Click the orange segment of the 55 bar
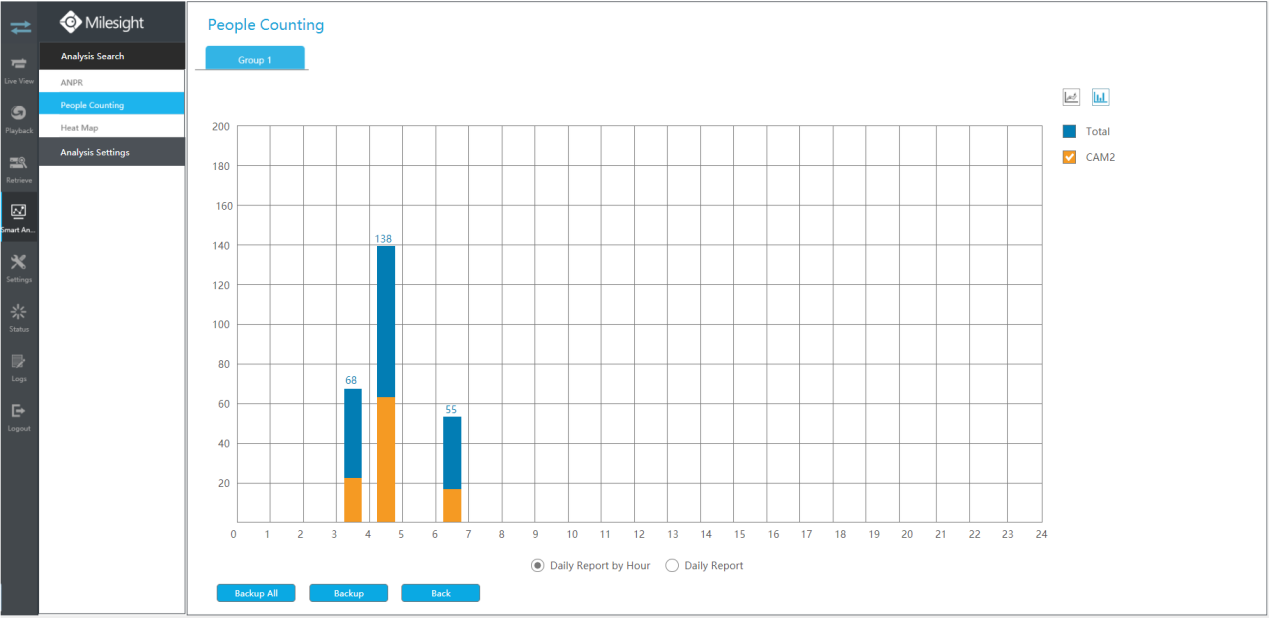The image size is (1269, 618). pyautogui.click(x=452, y=506)
